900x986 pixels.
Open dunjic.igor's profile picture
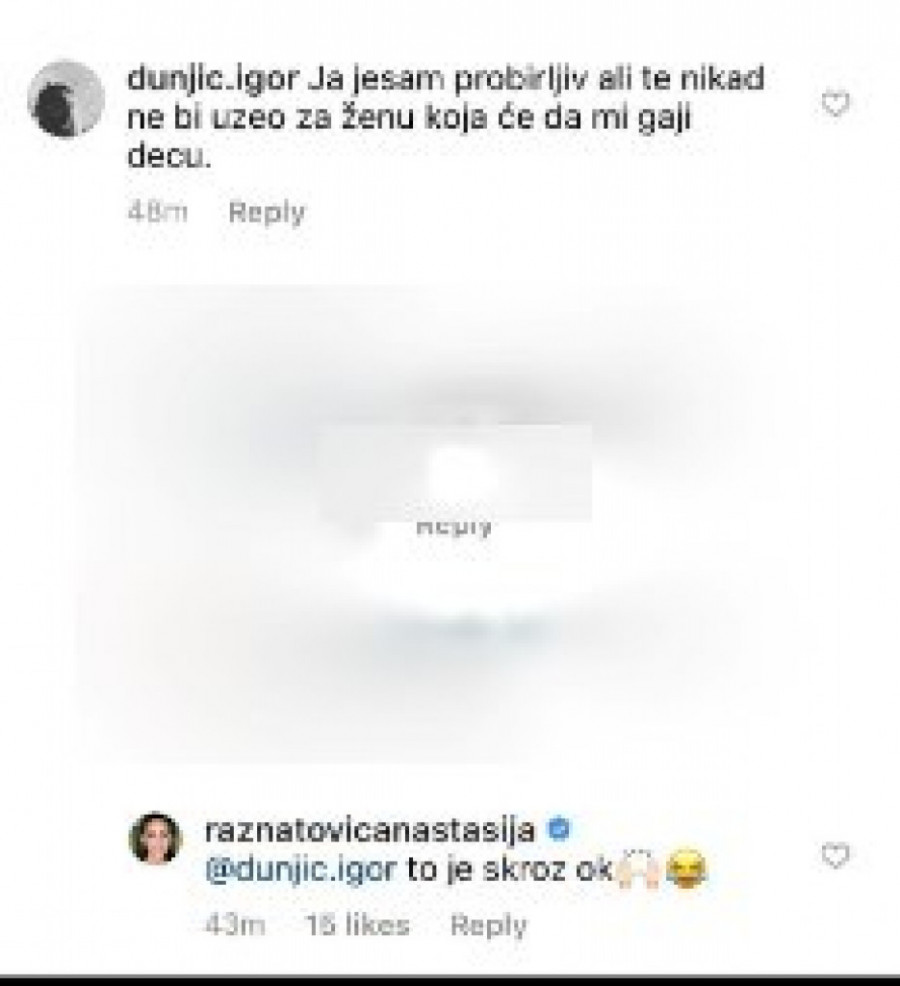pyautogui.click(x=66, y=99)
